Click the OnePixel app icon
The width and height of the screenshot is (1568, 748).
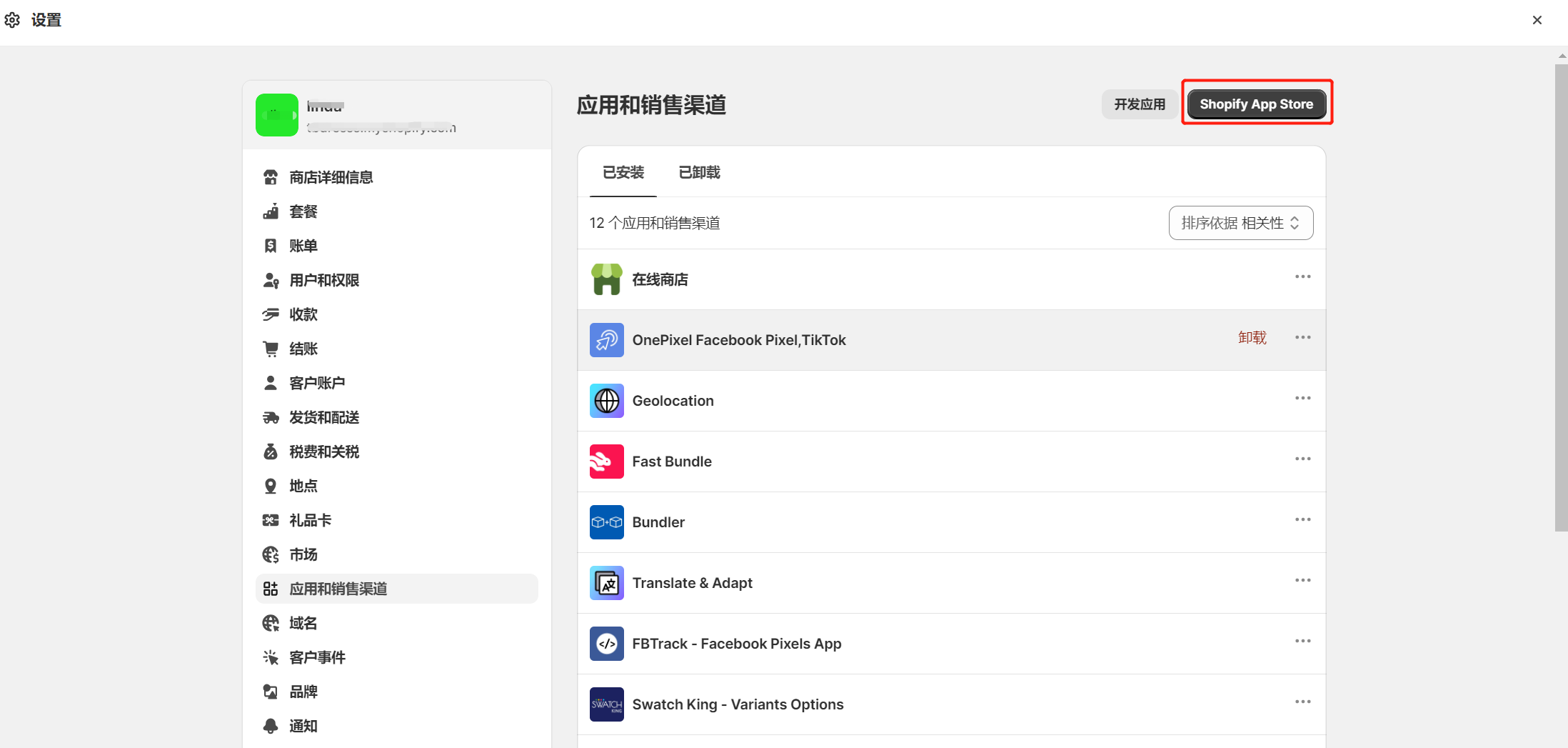[607, 340]
